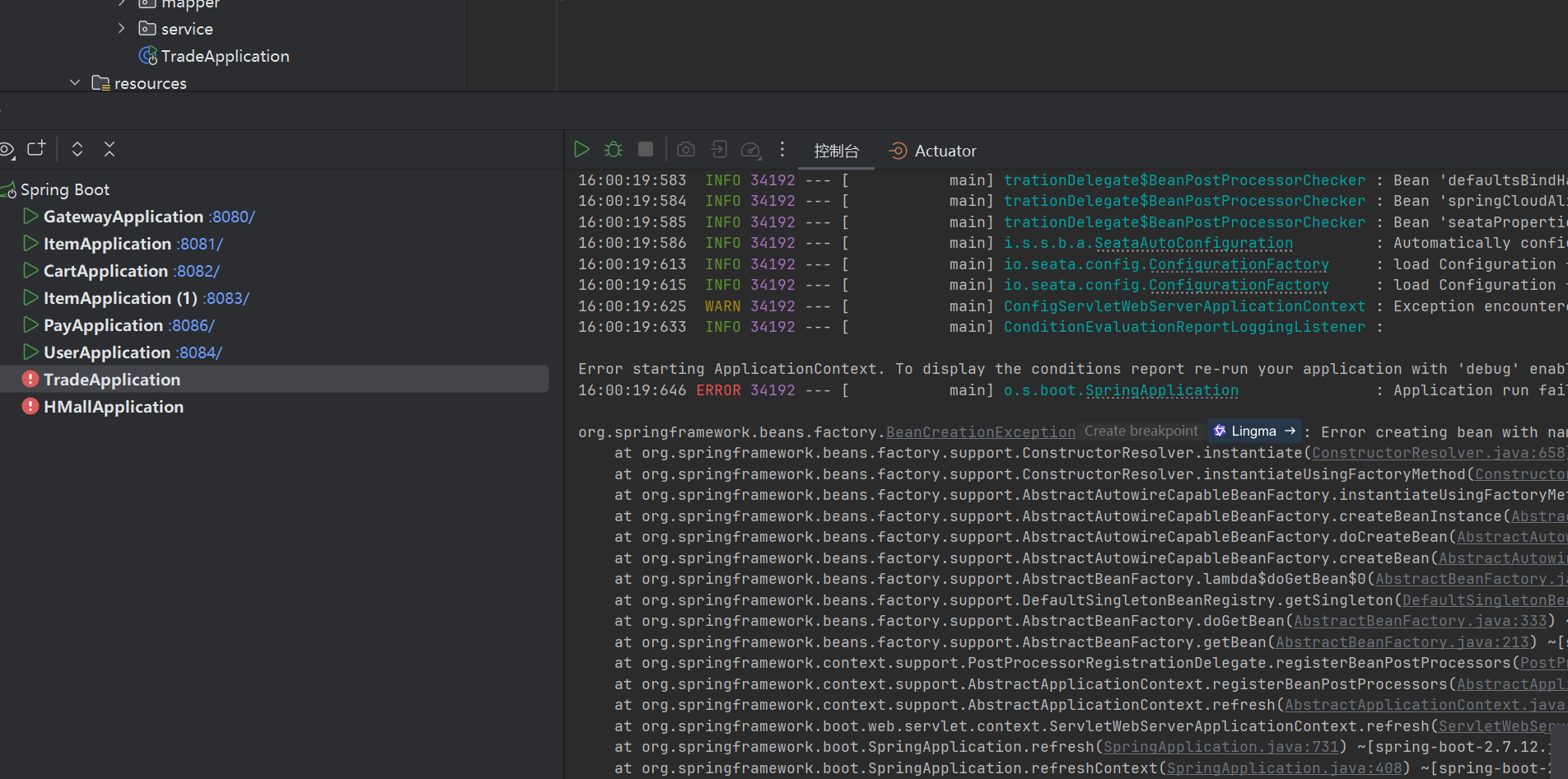The width and height of the screenshot is (1568, 779).
Task: Click the camera thread dump icon
Action: (x=686, y=149)
